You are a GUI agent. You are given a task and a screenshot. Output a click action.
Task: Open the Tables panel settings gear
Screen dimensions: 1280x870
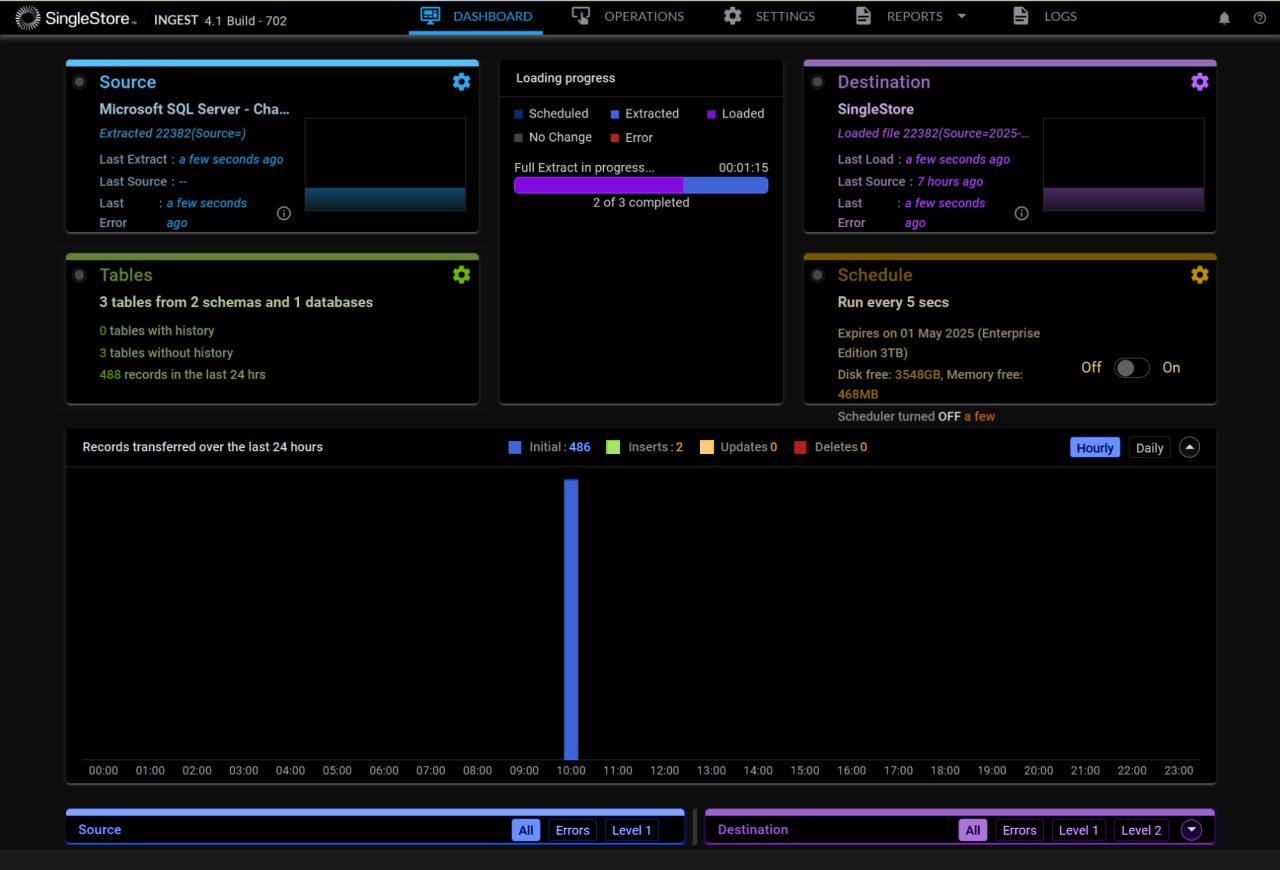(x=461, y=275)
